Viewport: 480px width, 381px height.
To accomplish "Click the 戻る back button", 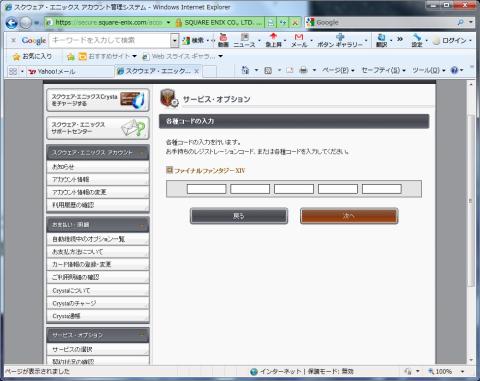I will coord(239,216).
